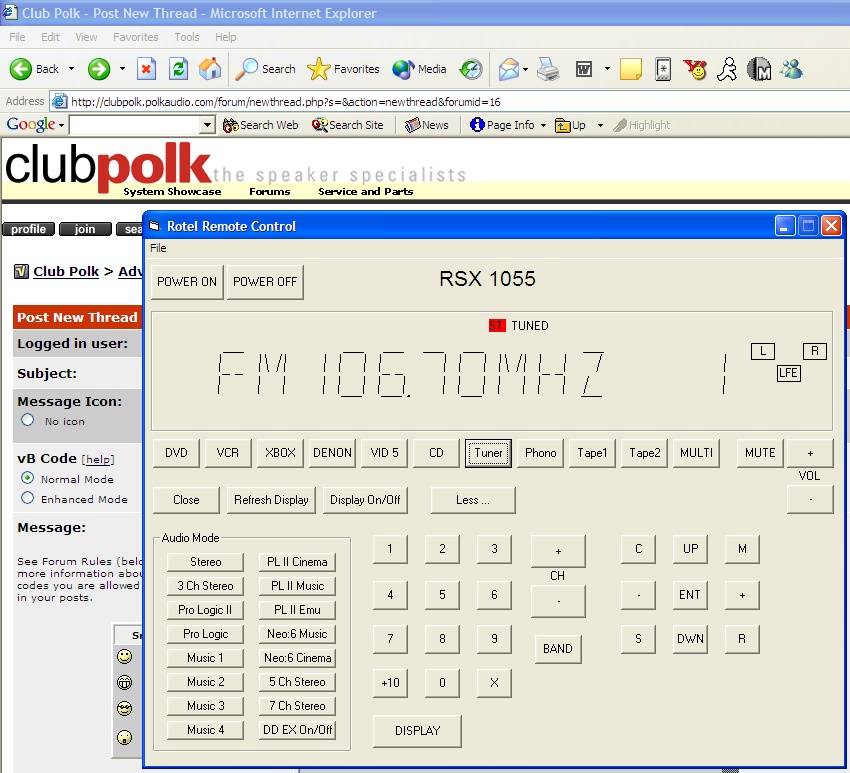Click the Google toolbar Page Info button
The width and height of the screenshot is (850, 773).
pos(503,125)
